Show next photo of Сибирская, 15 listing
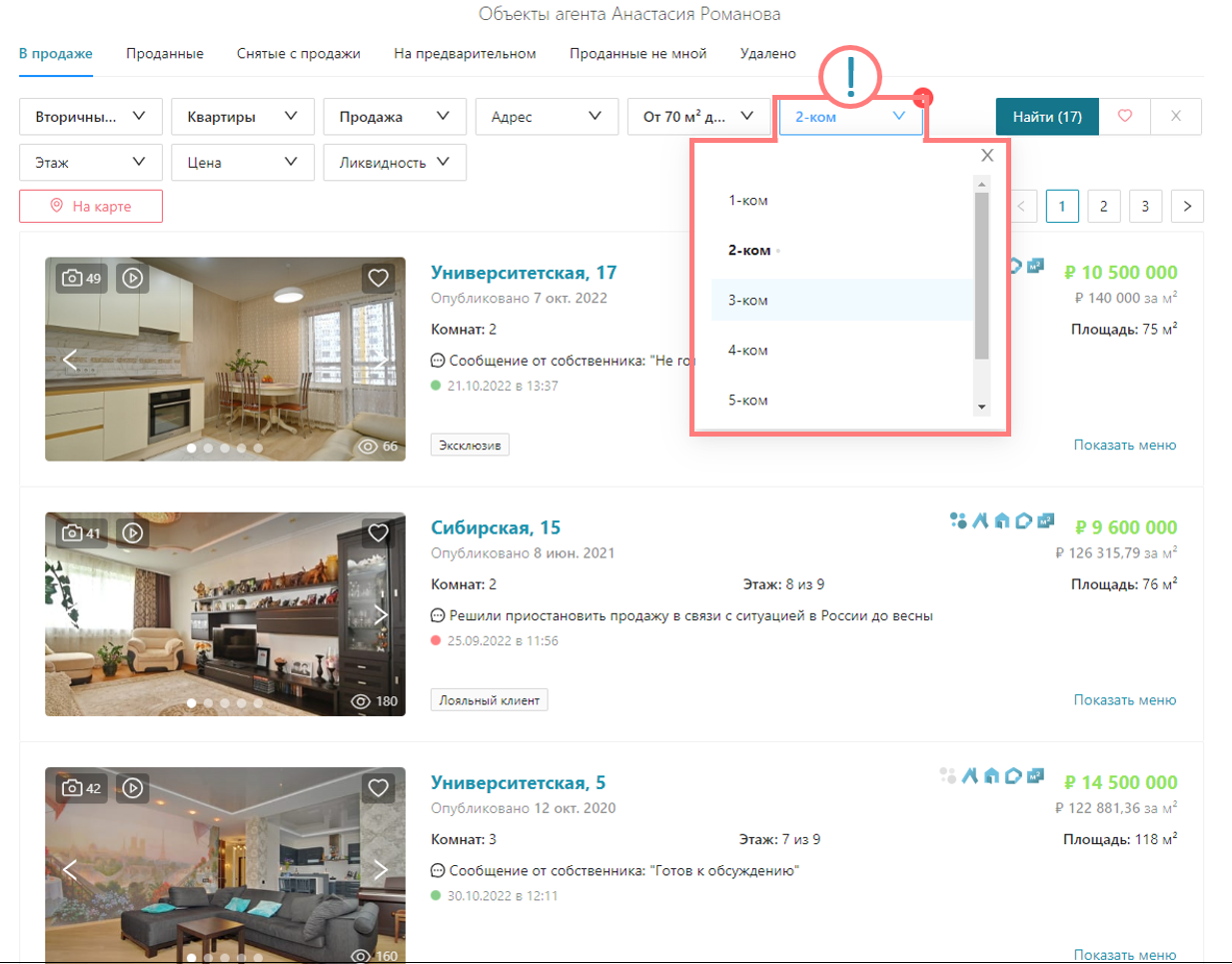This screenshot has height=964, width=1232. (381, 614)
